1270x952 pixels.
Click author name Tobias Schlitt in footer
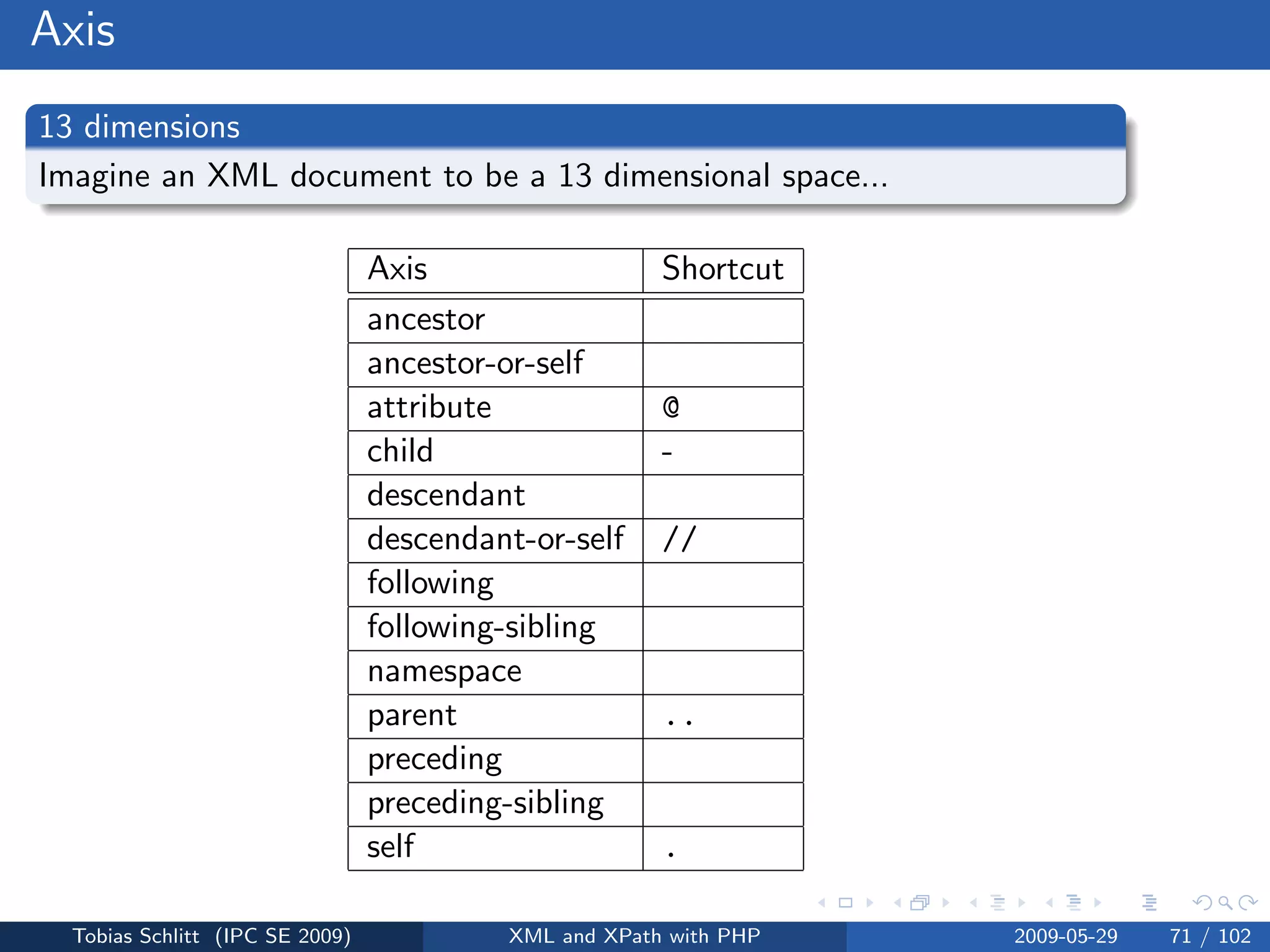coord(136,936)
